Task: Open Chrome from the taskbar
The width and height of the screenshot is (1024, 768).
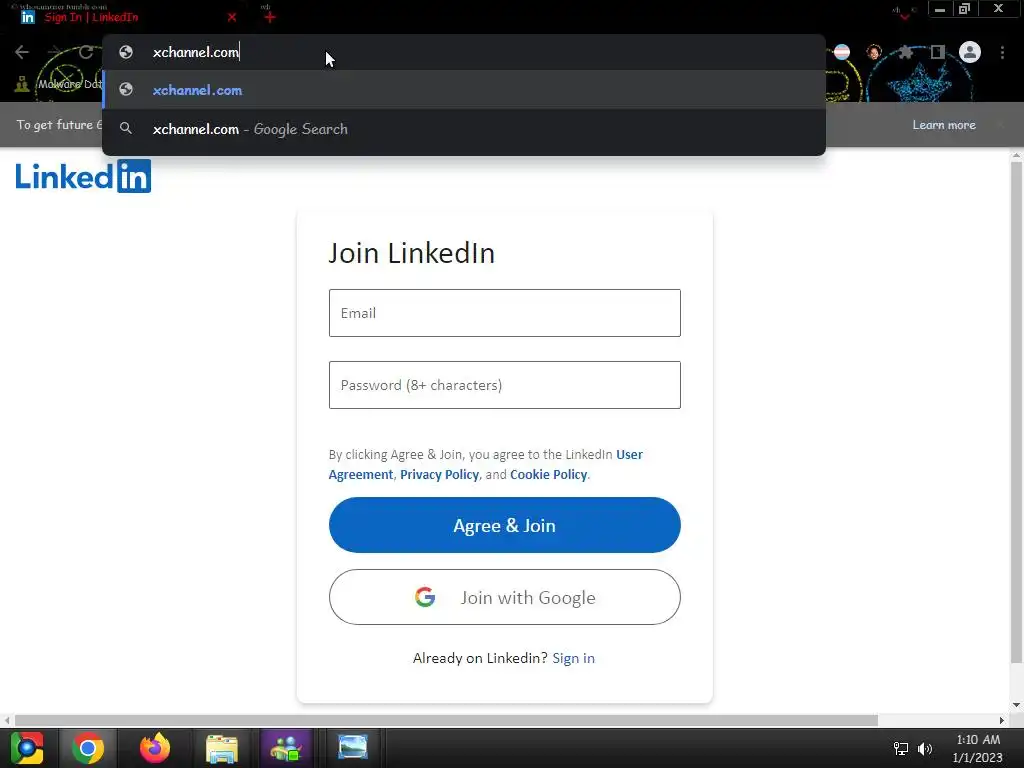Action: pyautogui.click(x=88, y=748)
